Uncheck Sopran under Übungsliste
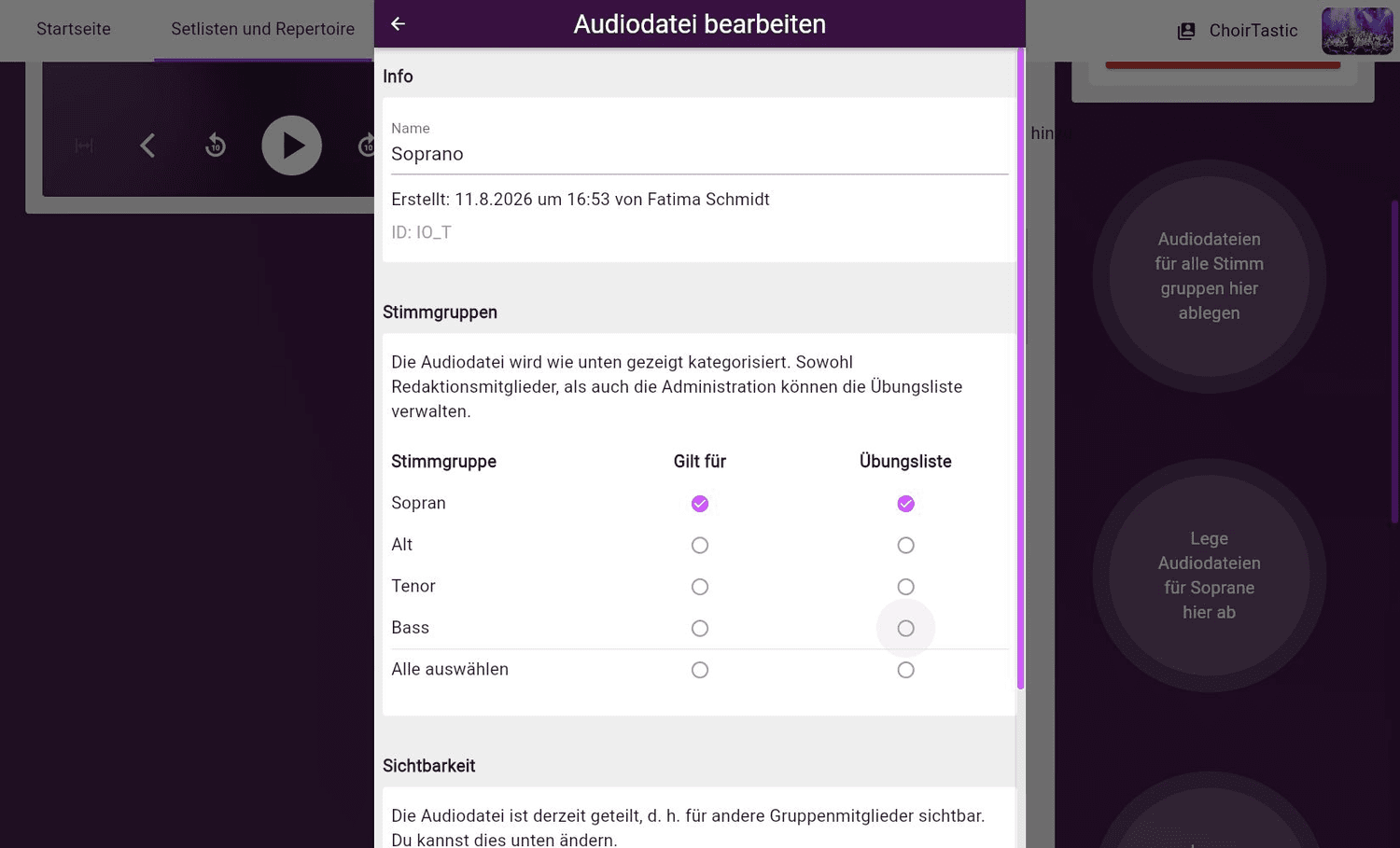This screenshot has height=848, width=1400. coord(905,504)
